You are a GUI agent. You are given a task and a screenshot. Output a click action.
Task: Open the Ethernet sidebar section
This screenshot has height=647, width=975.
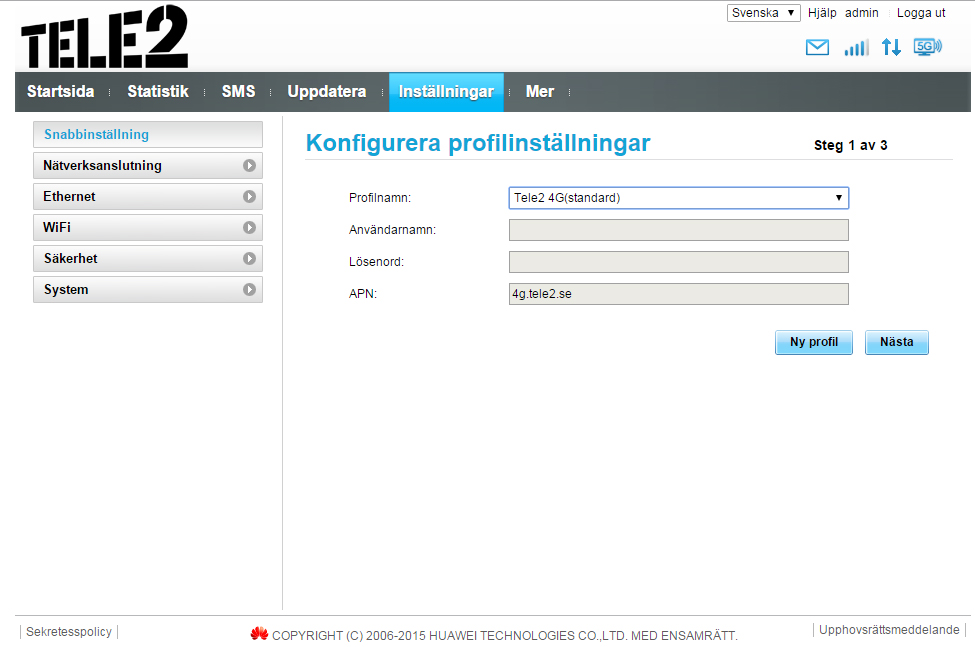coord(148,196)
